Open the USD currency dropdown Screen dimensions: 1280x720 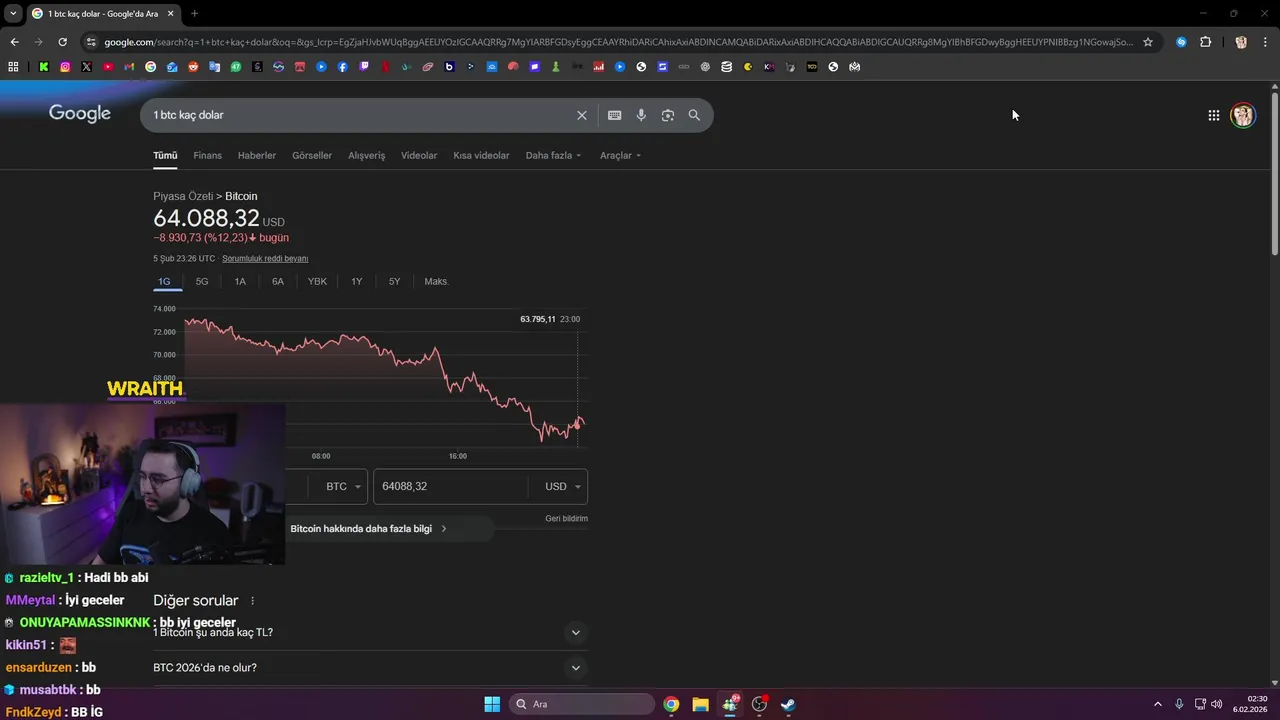(562, 486)
